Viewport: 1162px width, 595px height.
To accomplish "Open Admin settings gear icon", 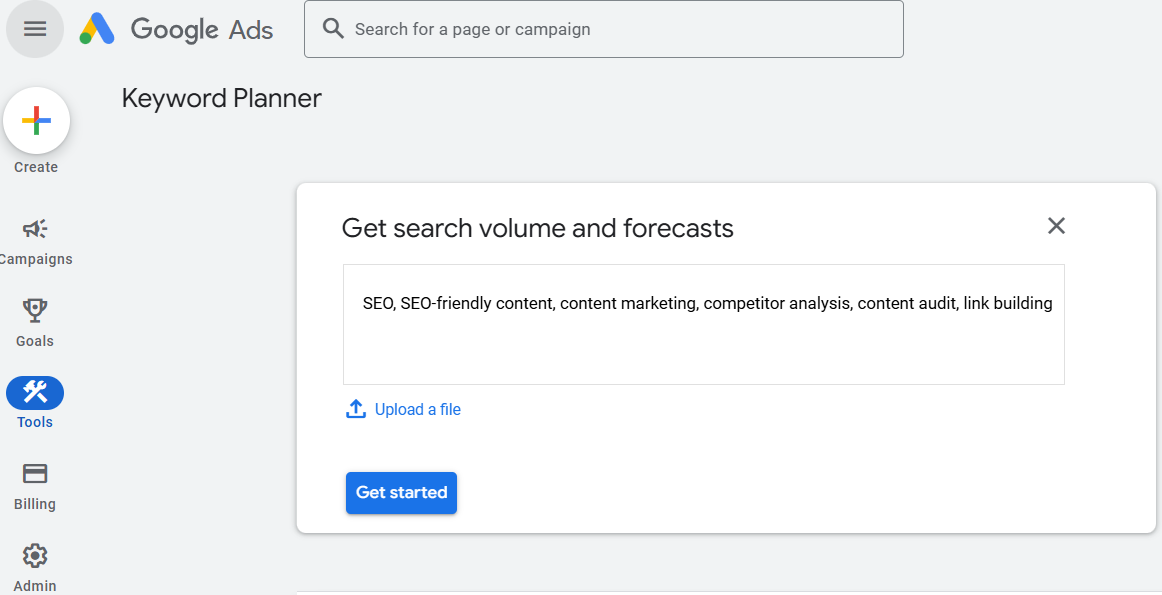I will coord(35,556).
